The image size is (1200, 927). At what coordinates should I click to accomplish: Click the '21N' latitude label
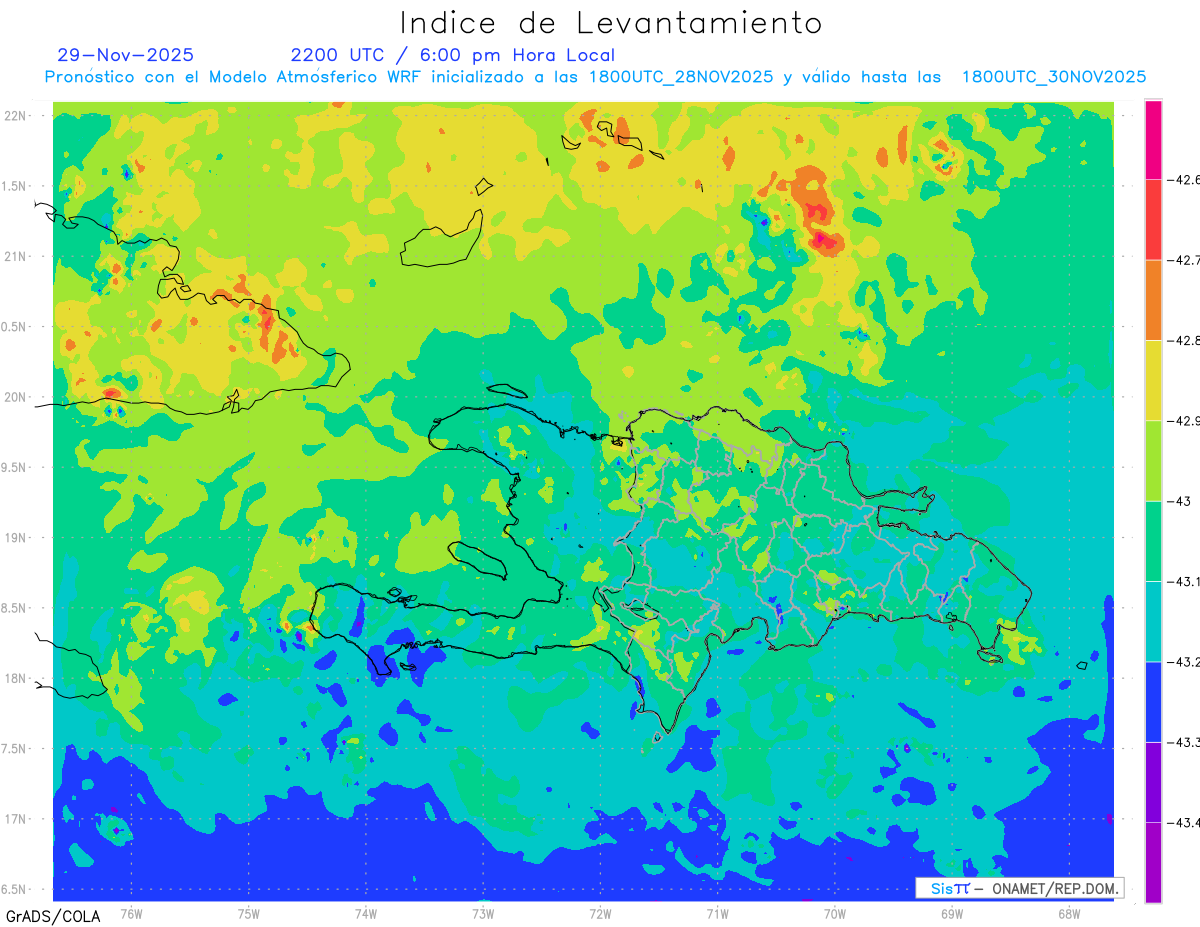coord(16,256)
